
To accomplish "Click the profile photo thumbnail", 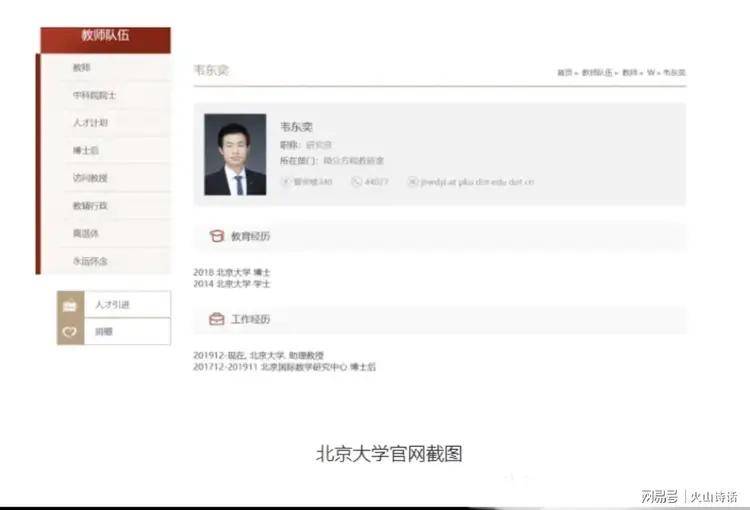I will (235, 155).
